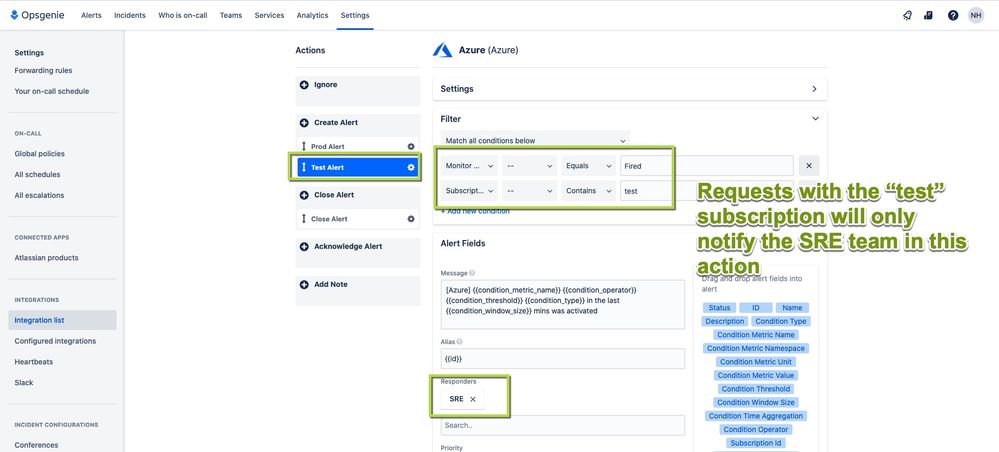The image size is (999, 452).
Task: Open the help question mark icon
Action: coord(952,15)
